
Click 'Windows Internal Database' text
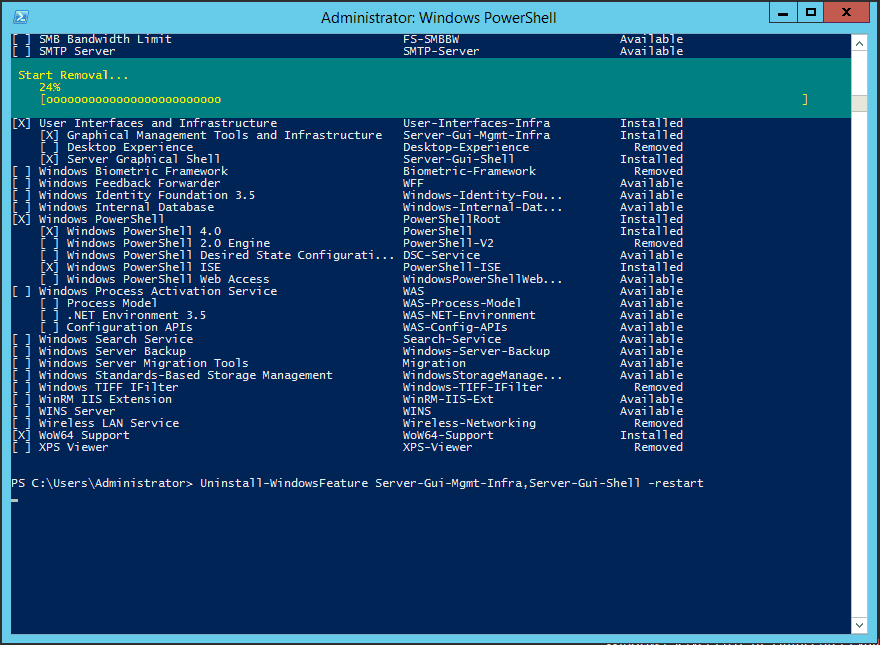pos(126,207)
